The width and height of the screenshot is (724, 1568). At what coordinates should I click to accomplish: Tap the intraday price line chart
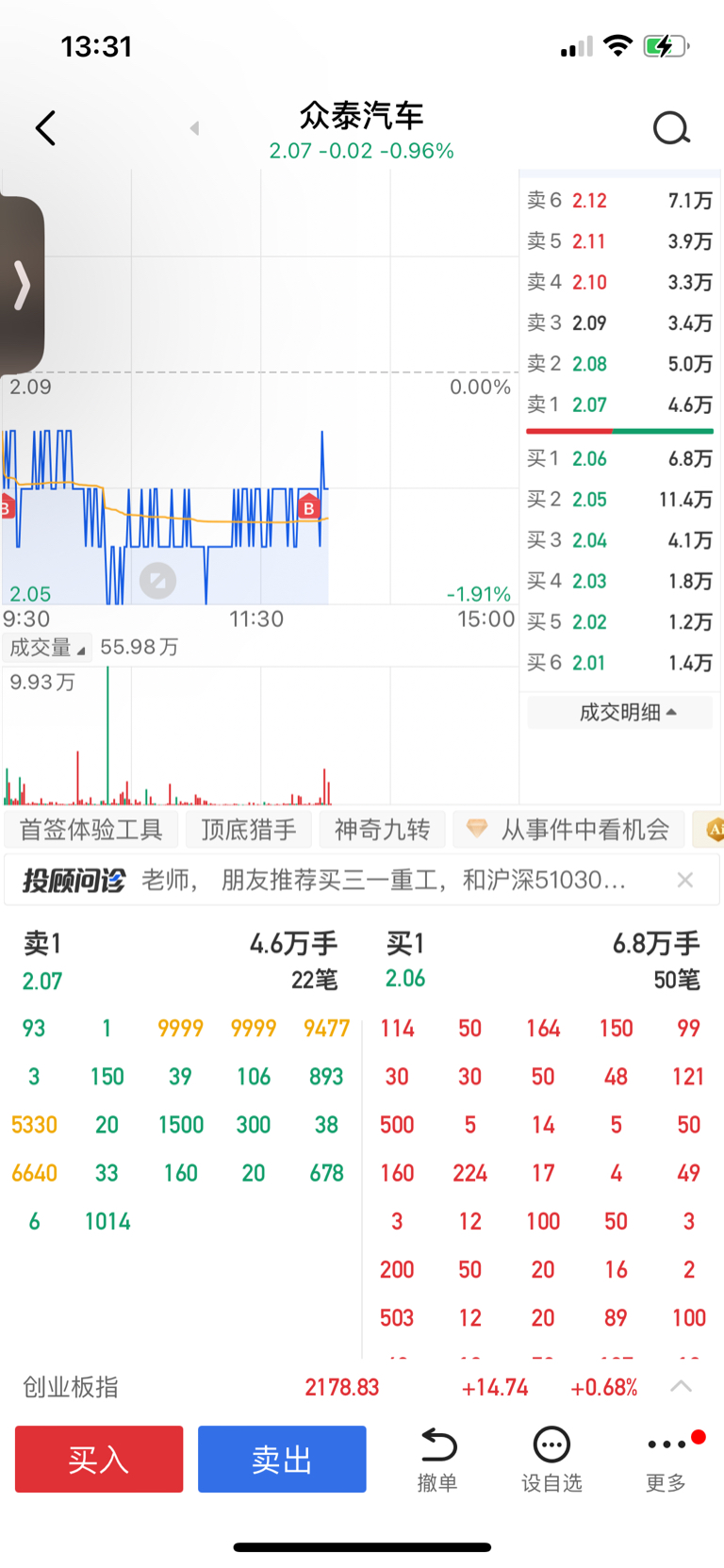pos(259,387)
